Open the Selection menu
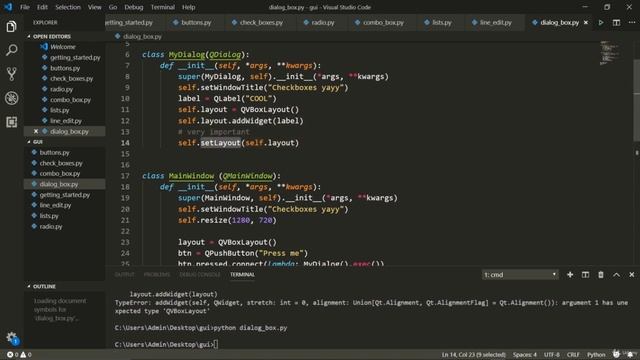The width and height of the screenshot is (640, 360). [68, 7]
